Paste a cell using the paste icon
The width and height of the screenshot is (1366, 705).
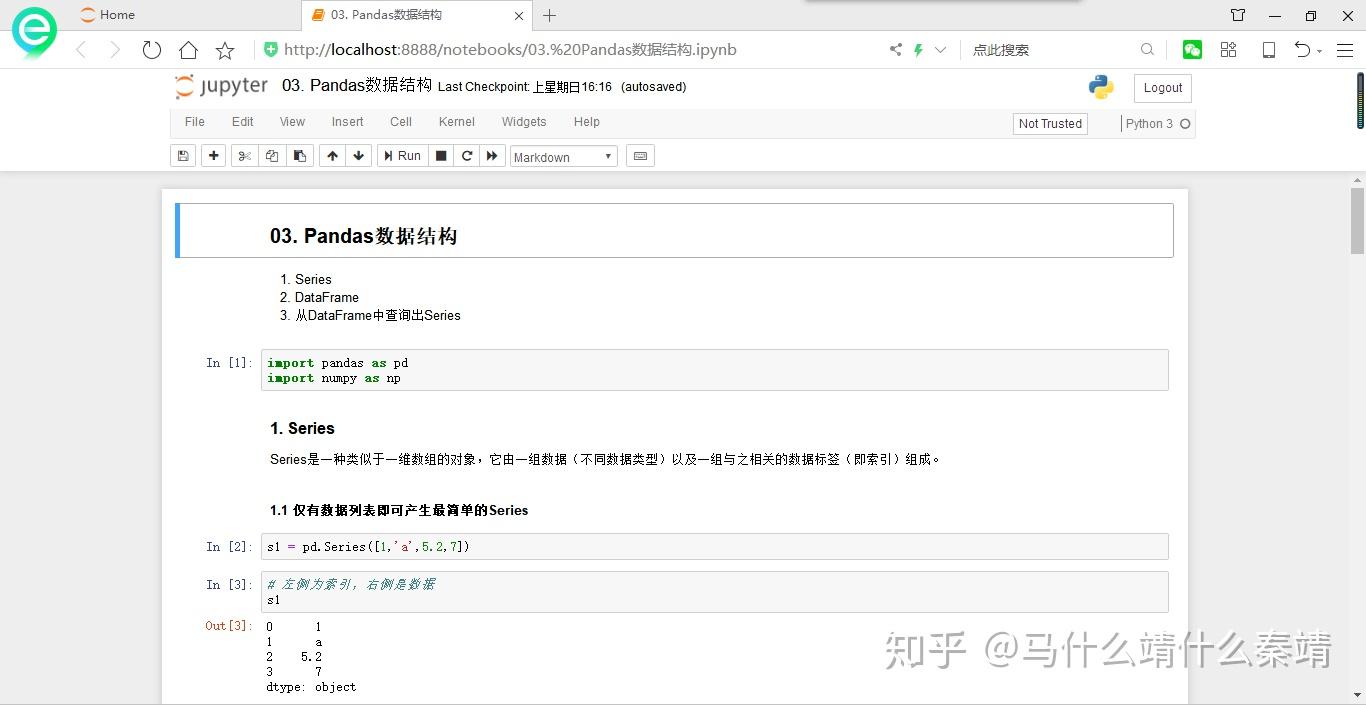tap(300, 155)
